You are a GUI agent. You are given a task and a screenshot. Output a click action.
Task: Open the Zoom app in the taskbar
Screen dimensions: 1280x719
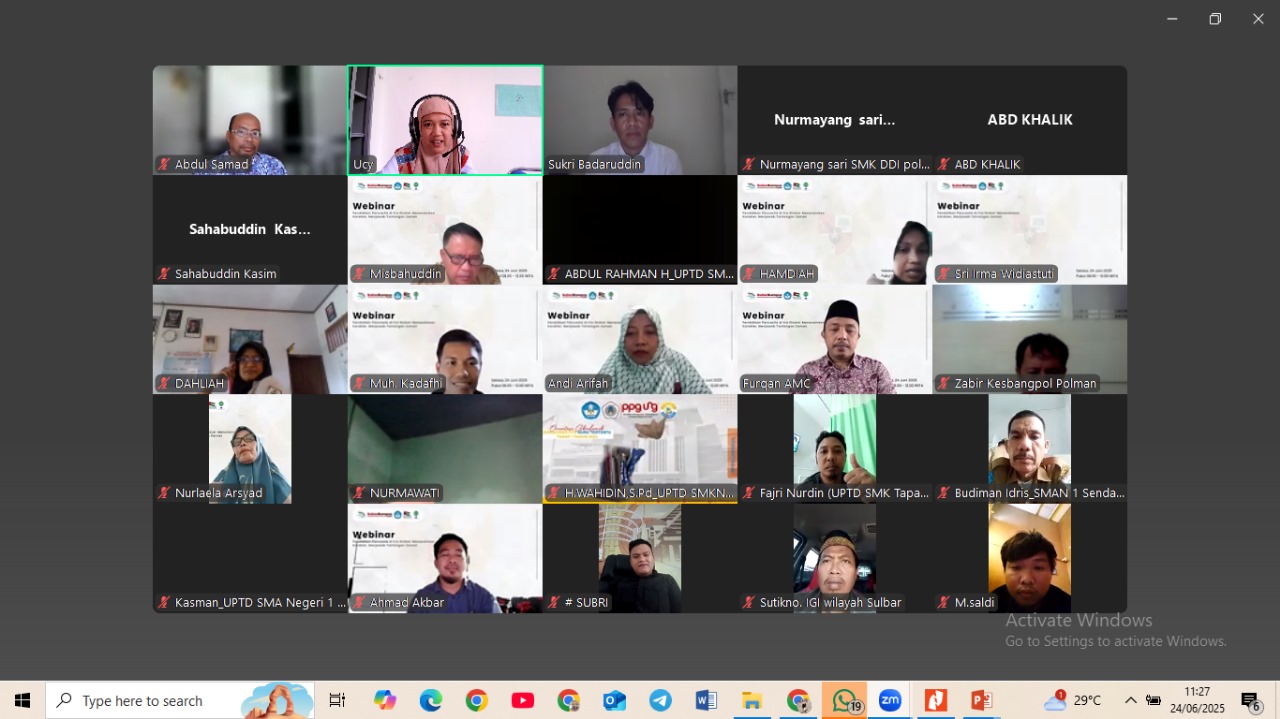coord(890,701)
